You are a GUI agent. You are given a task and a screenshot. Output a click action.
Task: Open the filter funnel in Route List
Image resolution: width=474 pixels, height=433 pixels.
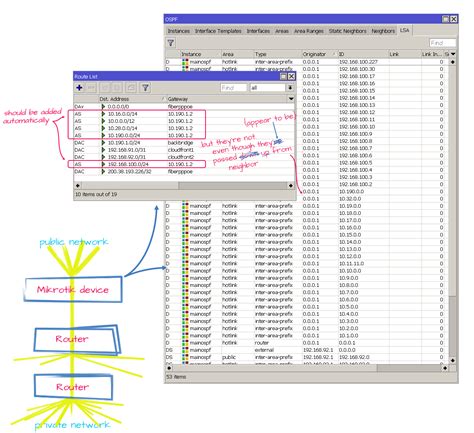(145, 88)
